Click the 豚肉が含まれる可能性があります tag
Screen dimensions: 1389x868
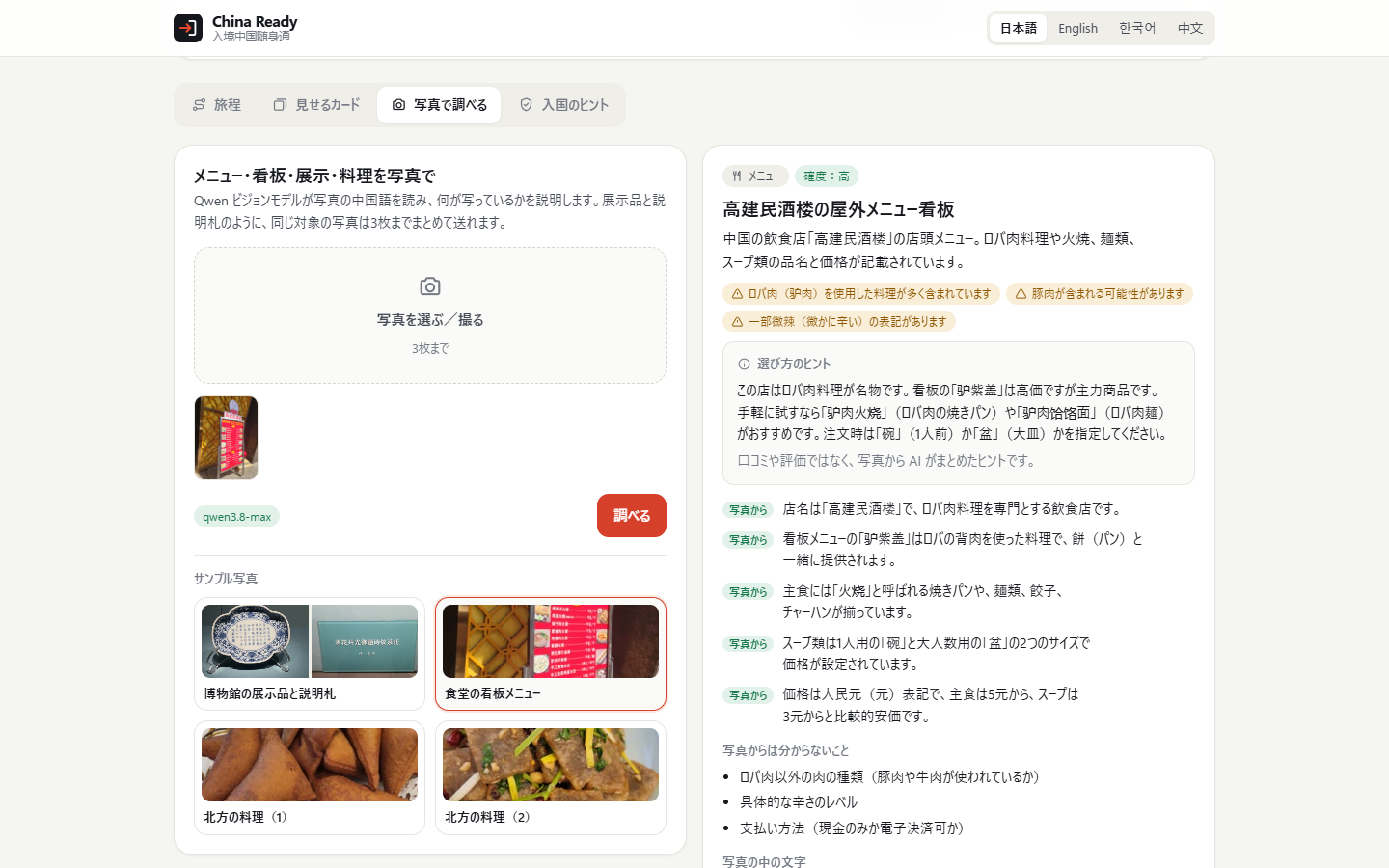point(1100,294)
